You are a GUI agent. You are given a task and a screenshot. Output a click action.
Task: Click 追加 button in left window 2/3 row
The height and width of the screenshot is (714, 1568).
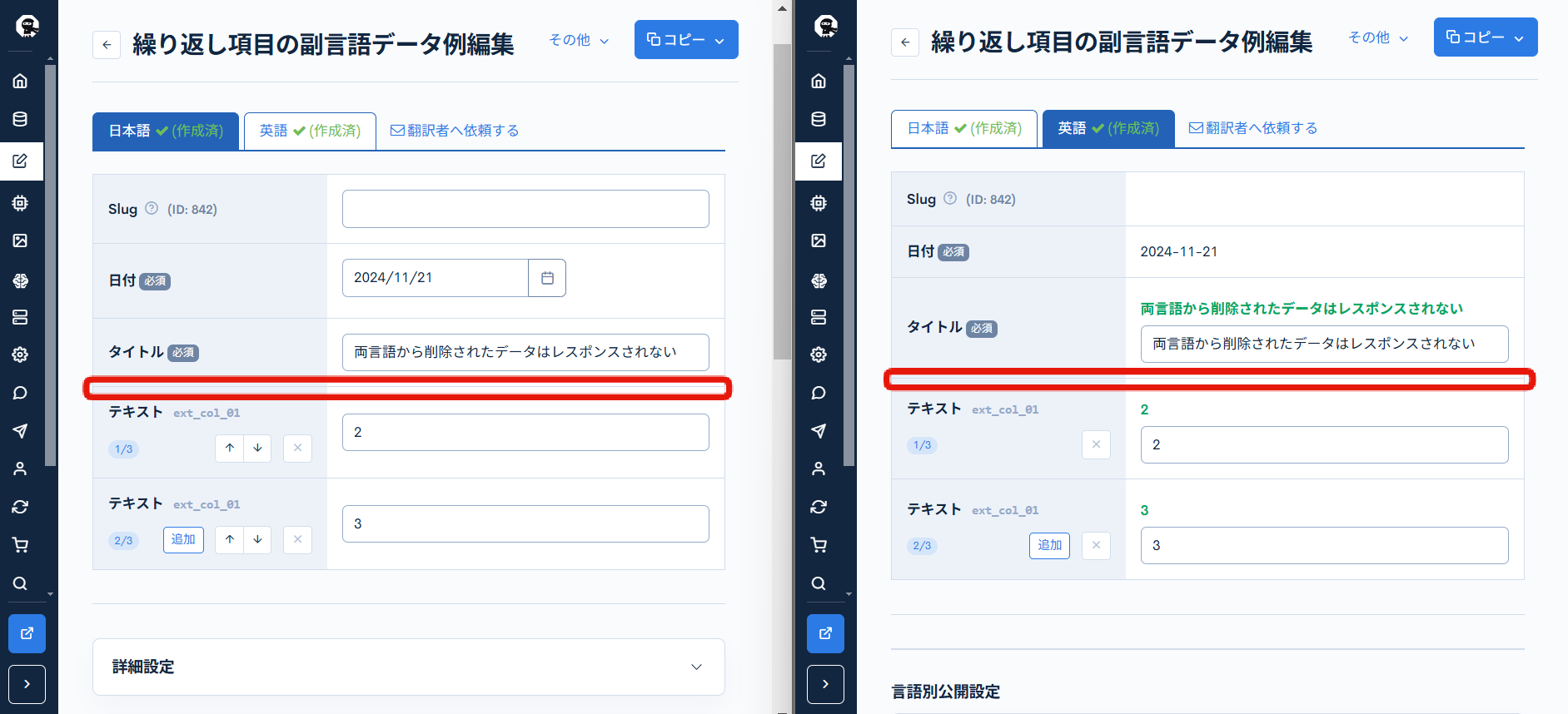coord(183,539)
